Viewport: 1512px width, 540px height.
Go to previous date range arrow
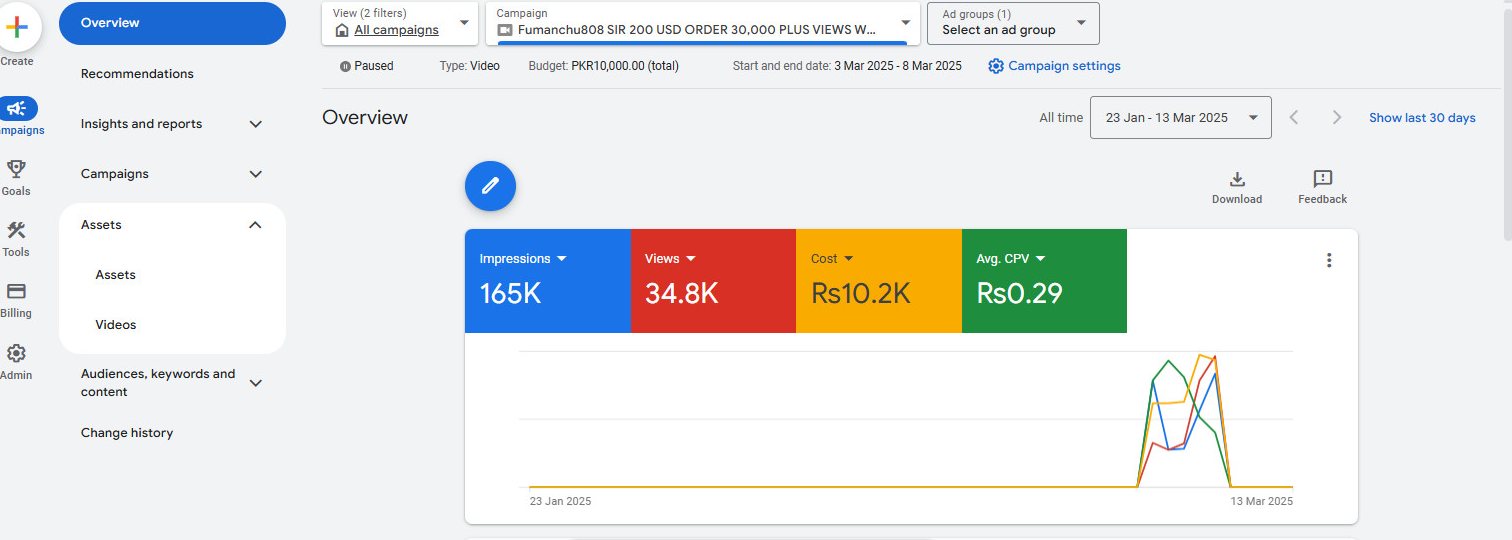[1294, 118]
